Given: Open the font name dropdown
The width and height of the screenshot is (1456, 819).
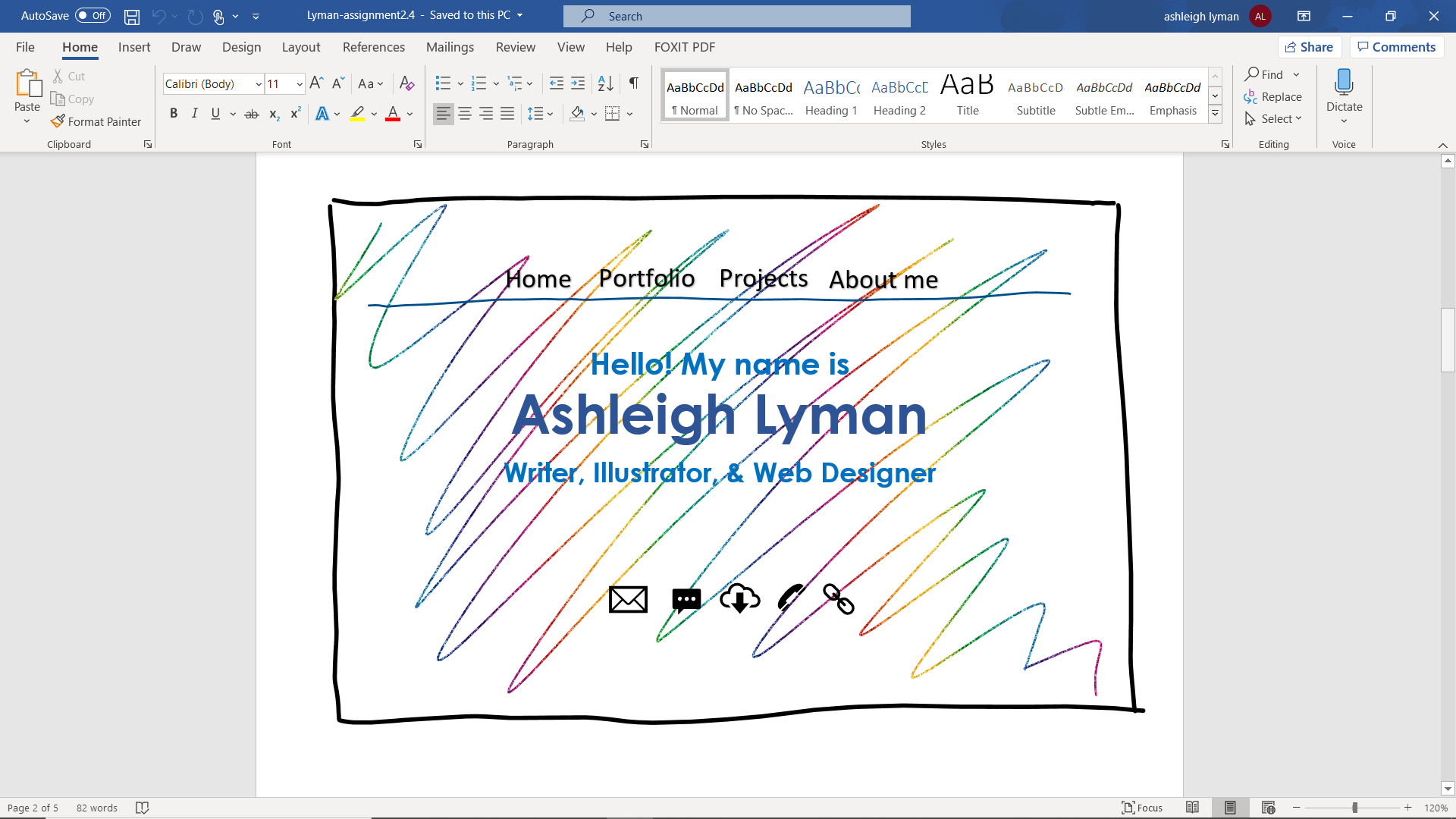Looking at the screenshot, I should (259, 83).
